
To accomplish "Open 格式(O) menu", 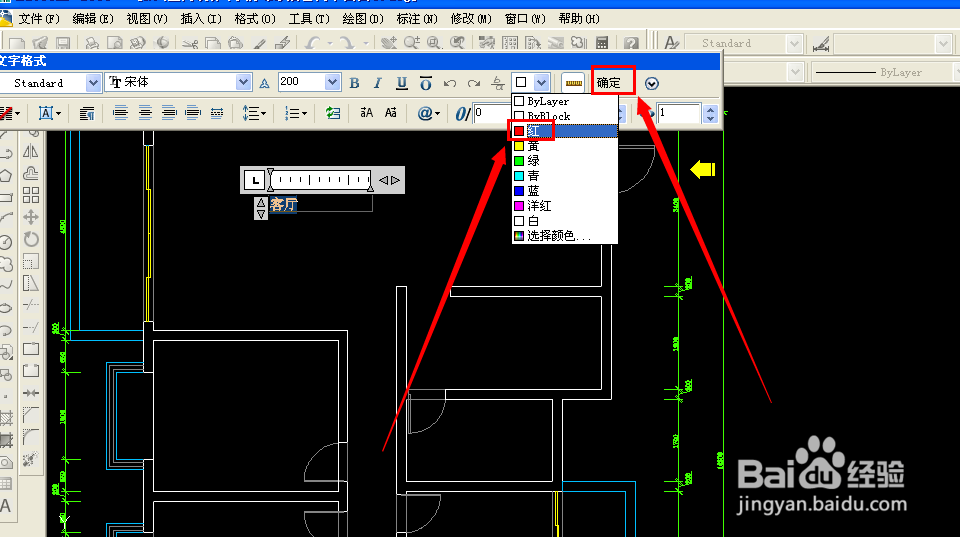I will [255, 19].
